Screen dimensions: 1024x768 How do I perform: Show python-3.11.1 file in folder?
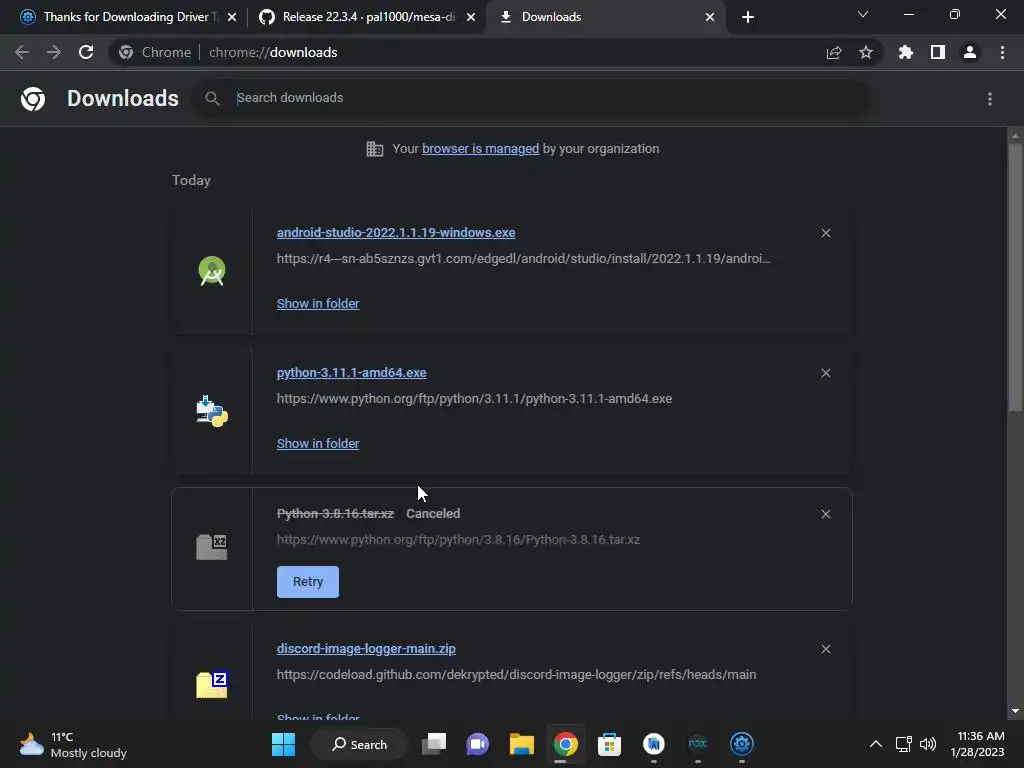[x=318, y=443]
